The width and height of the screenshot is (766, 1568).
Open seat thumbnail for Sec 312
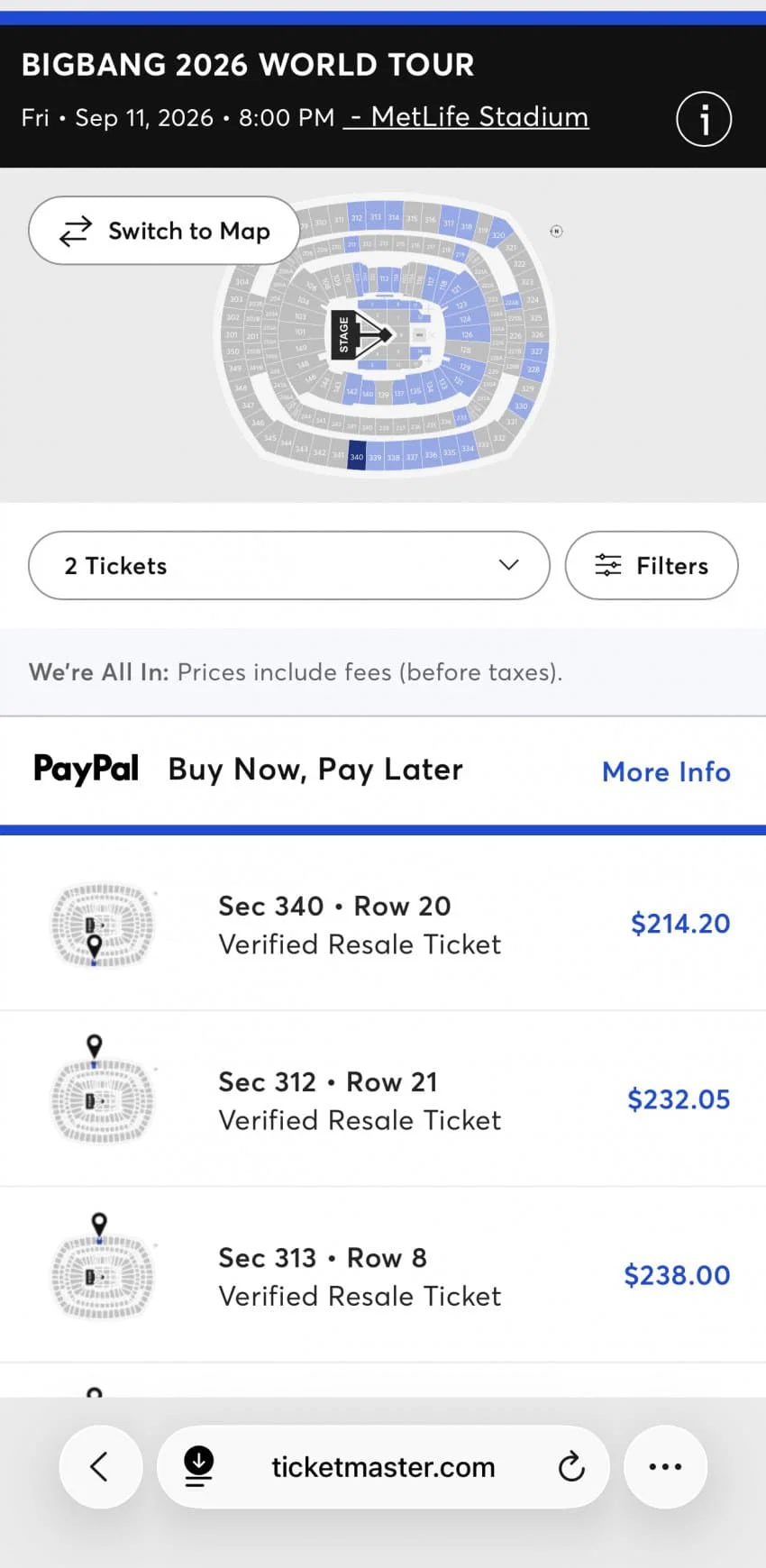(102, 1090)
